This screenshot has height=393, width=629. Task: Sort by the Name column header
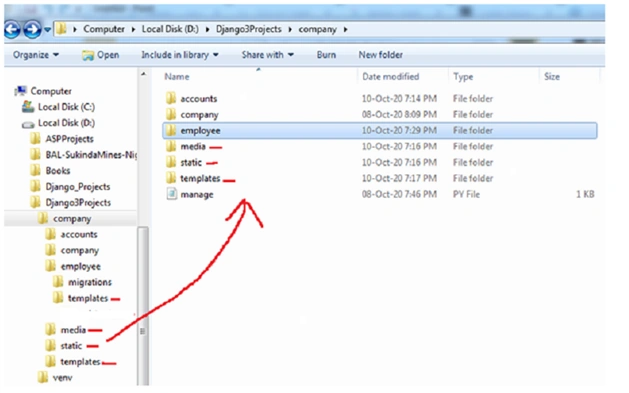177,77
